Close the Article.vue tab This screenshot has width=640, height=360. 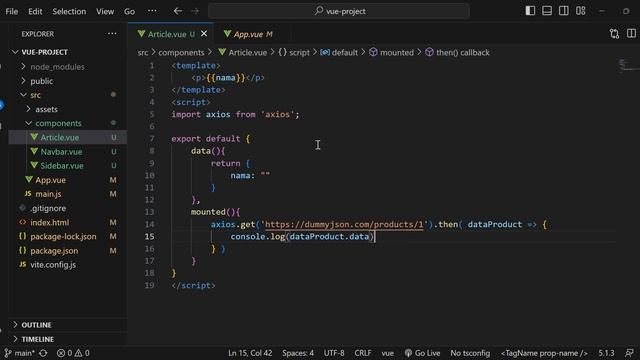pos(204,34)
